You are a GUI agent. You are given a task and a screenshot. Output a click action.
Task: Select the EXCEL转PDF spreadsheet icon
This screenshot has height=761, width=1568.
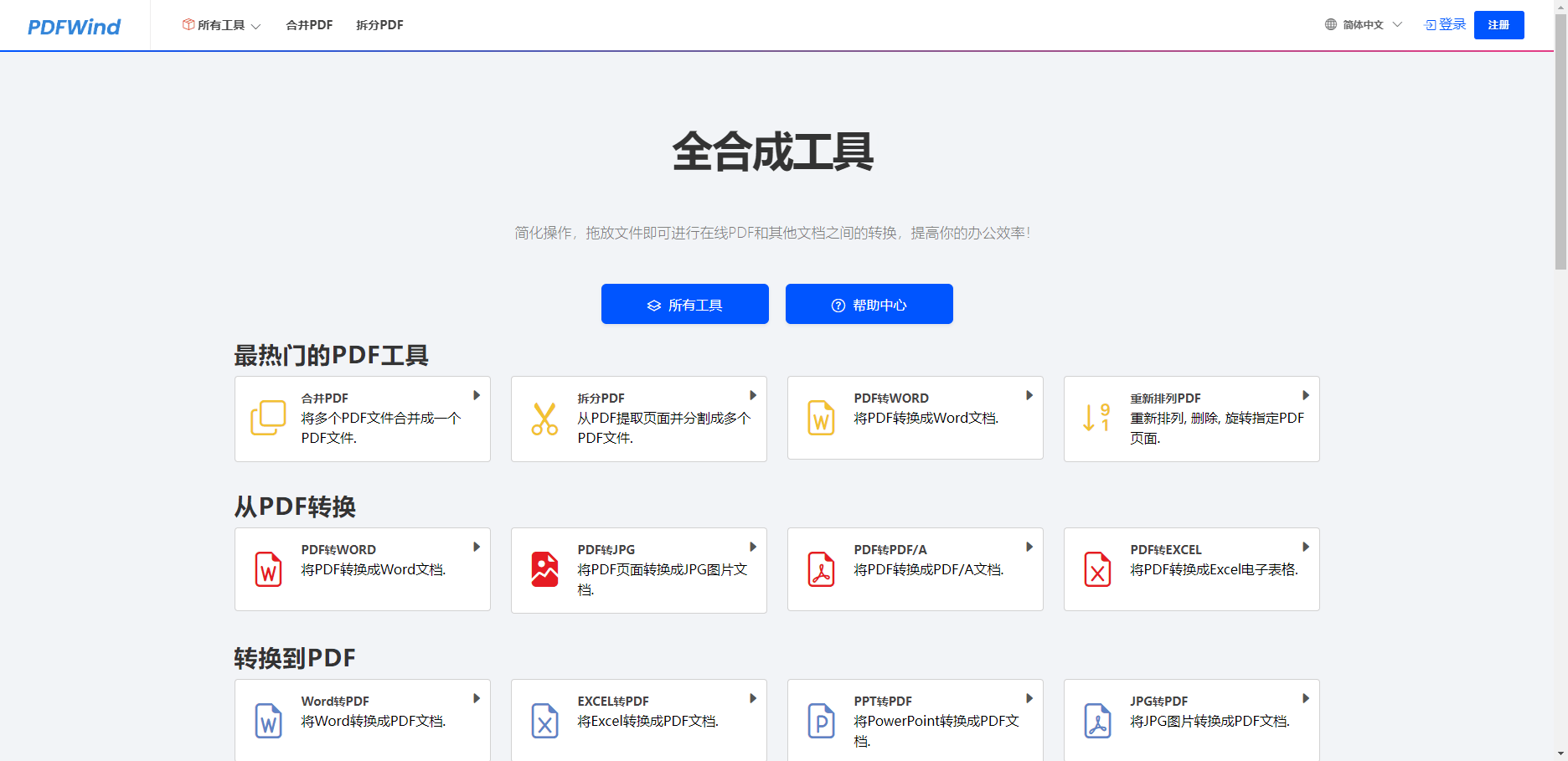[544, 721]
